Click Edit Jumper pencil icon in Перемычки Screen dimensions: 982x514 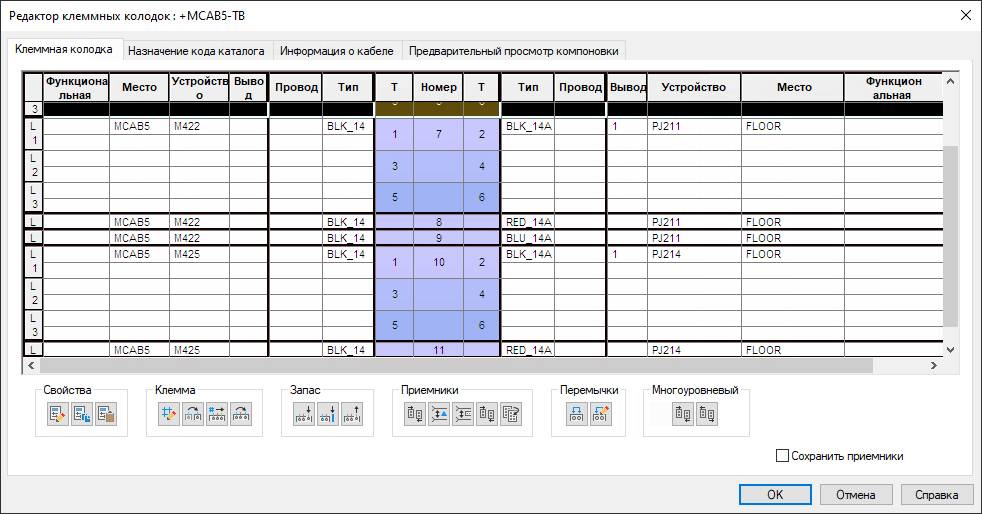(x=600, y=414)
